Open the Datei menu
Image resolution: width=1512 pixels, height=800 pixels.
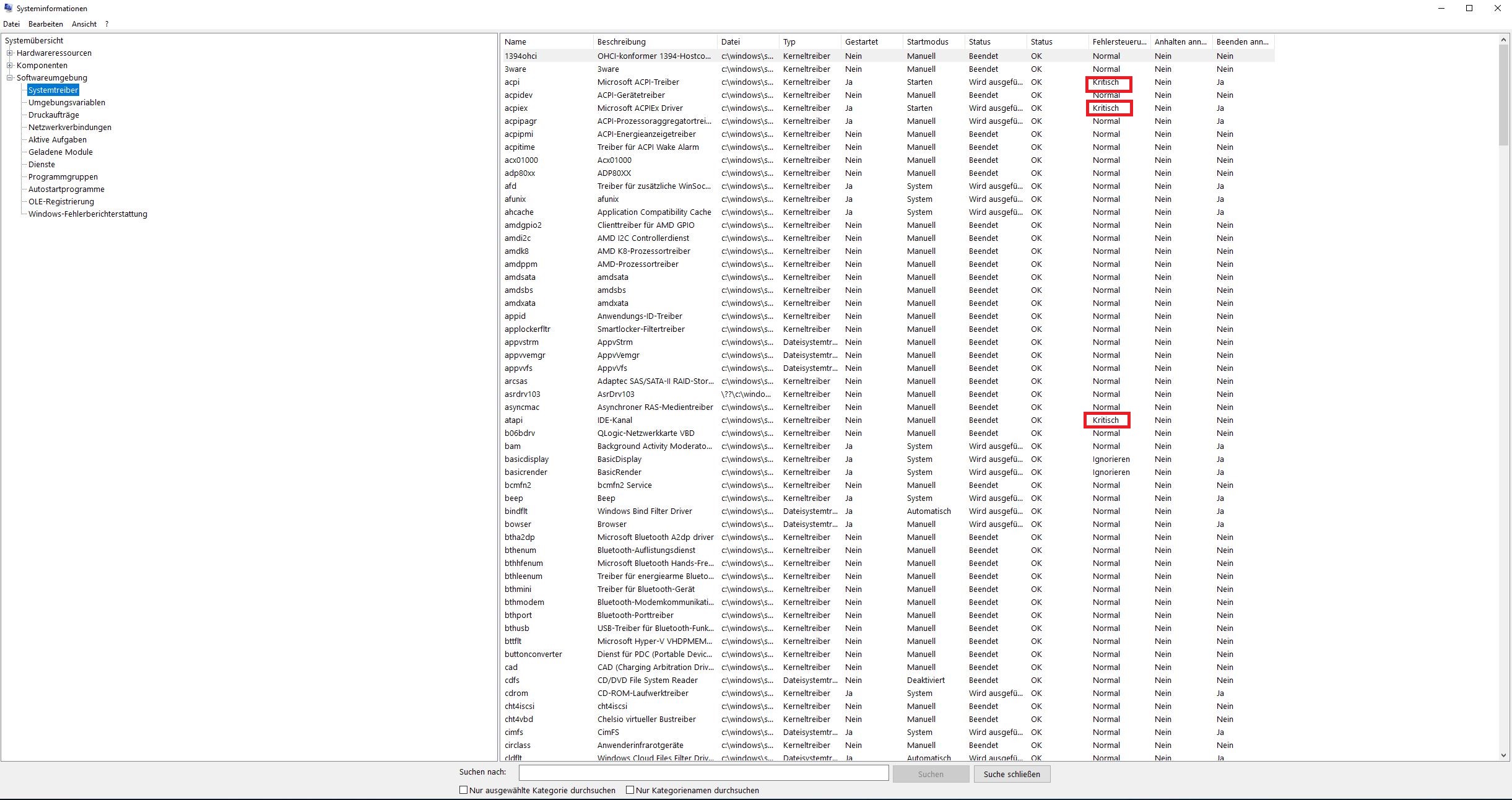11,24
